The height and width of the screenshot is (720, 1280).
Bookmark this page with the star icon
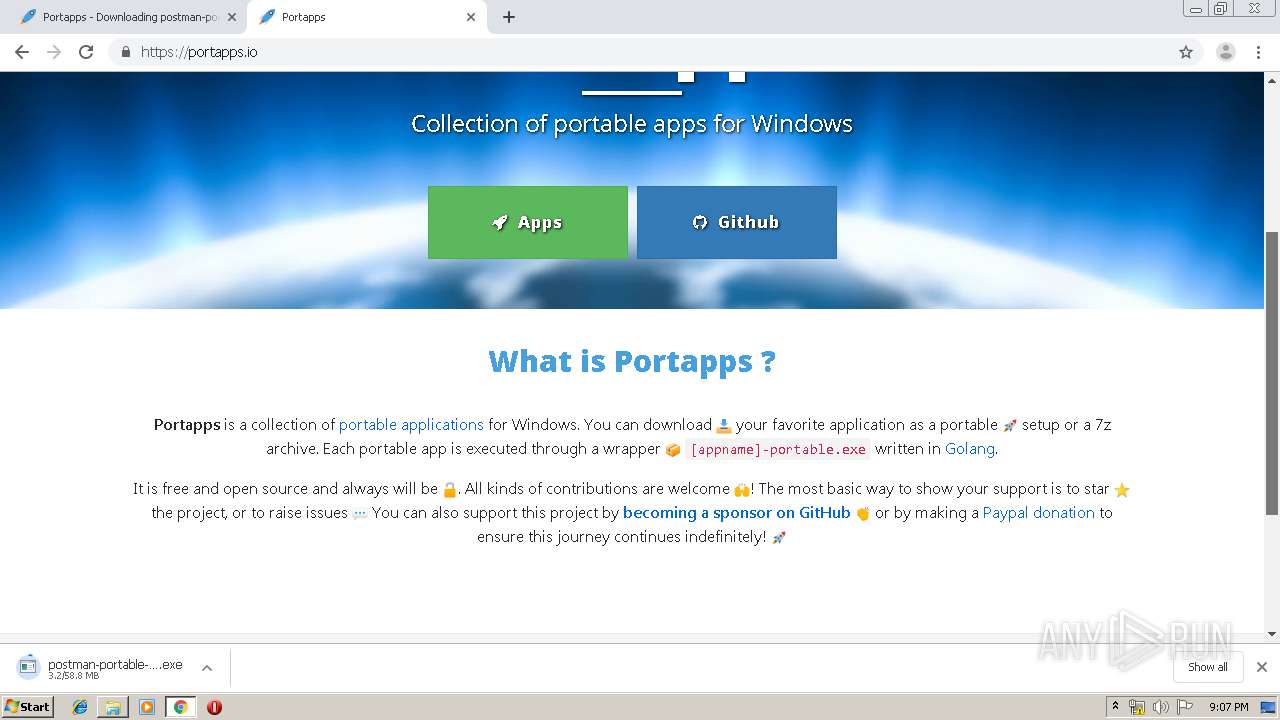point(1186,52)
